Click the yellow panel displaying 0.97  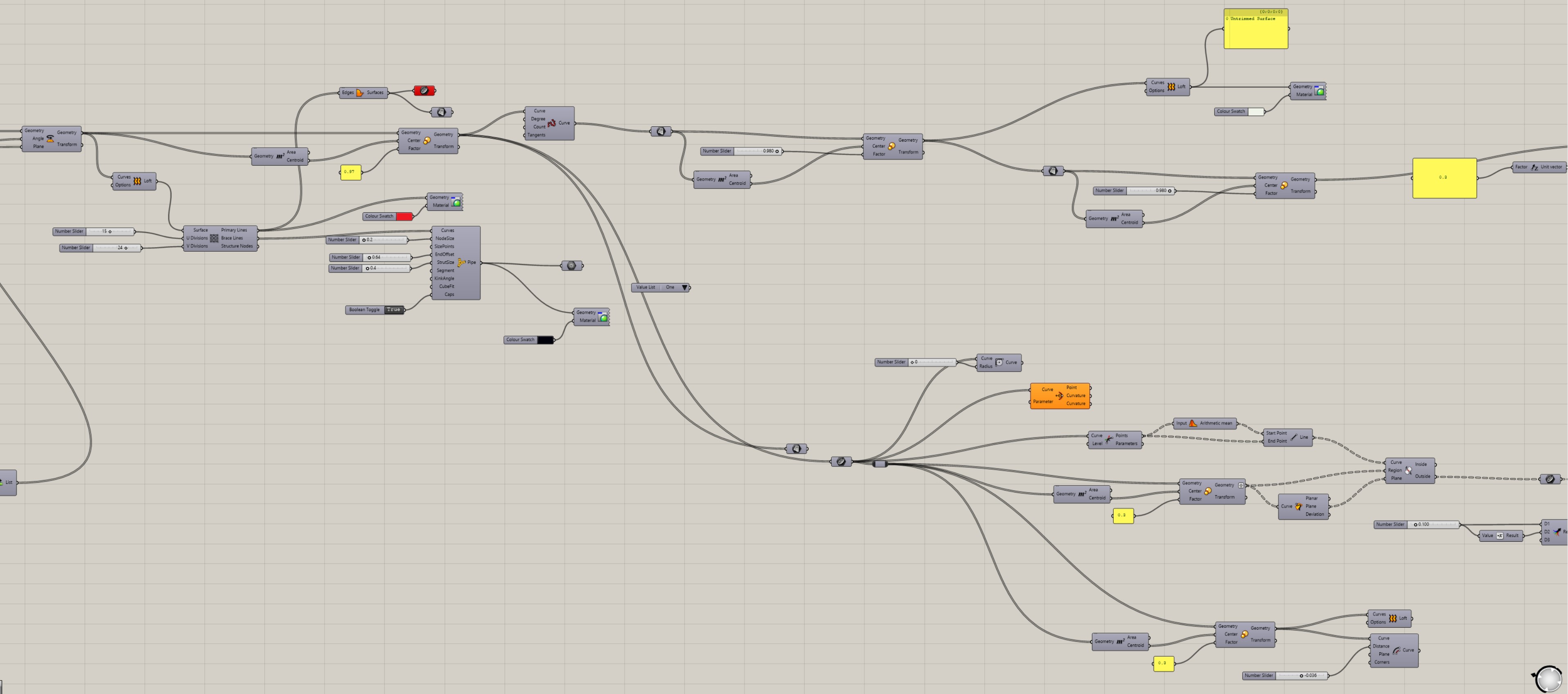[350, 172]
